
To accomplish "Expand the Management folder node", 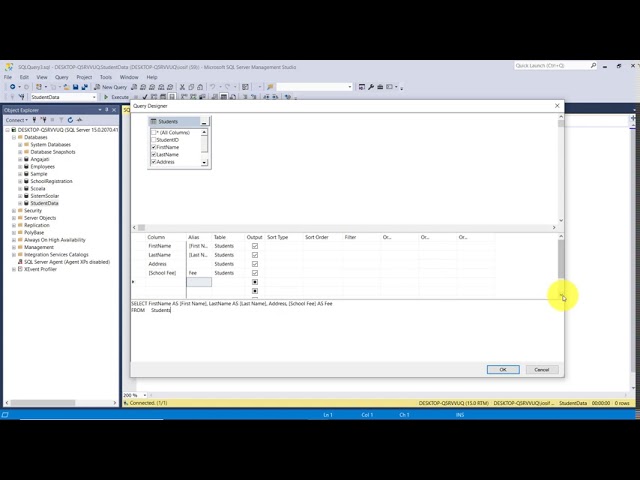I will click(14, 247).
